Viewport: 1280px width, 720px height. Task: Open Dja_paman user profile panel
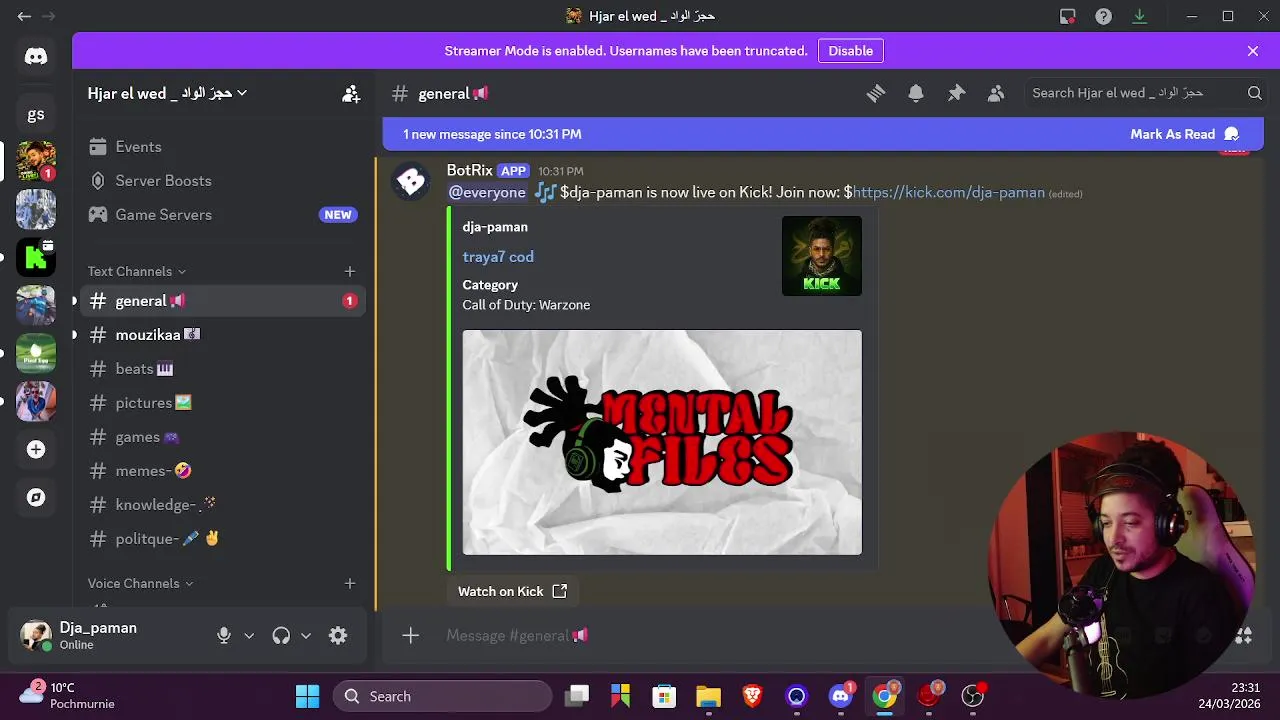(x=110, y=635)
